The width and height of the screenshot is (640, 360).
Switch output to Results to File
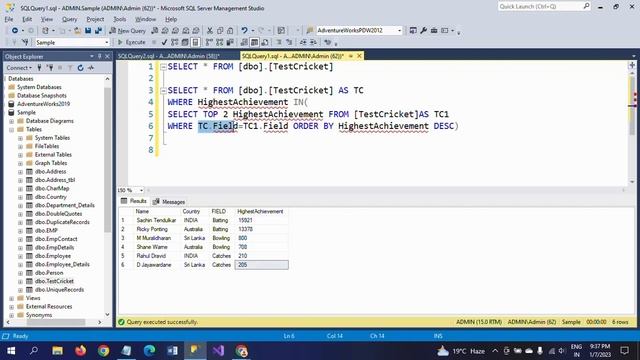click(265, 42)
